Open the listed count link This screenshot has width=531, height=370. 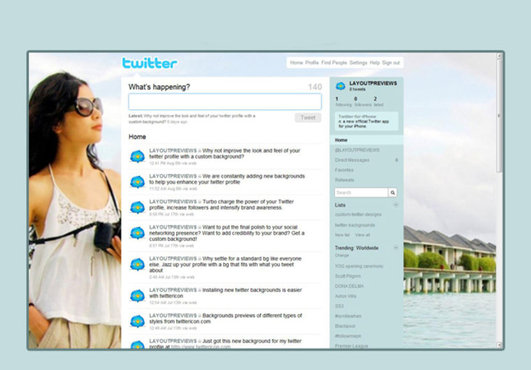(x=378, y=102)
